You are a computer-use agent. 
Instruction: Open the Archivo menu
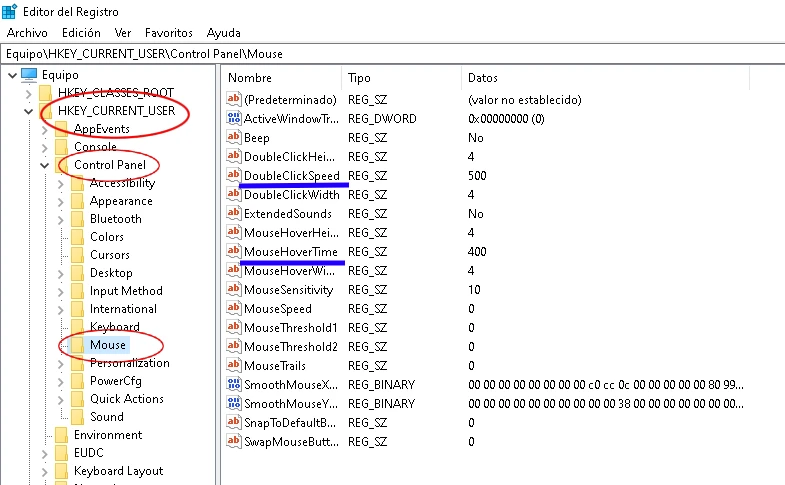point(27,33)
